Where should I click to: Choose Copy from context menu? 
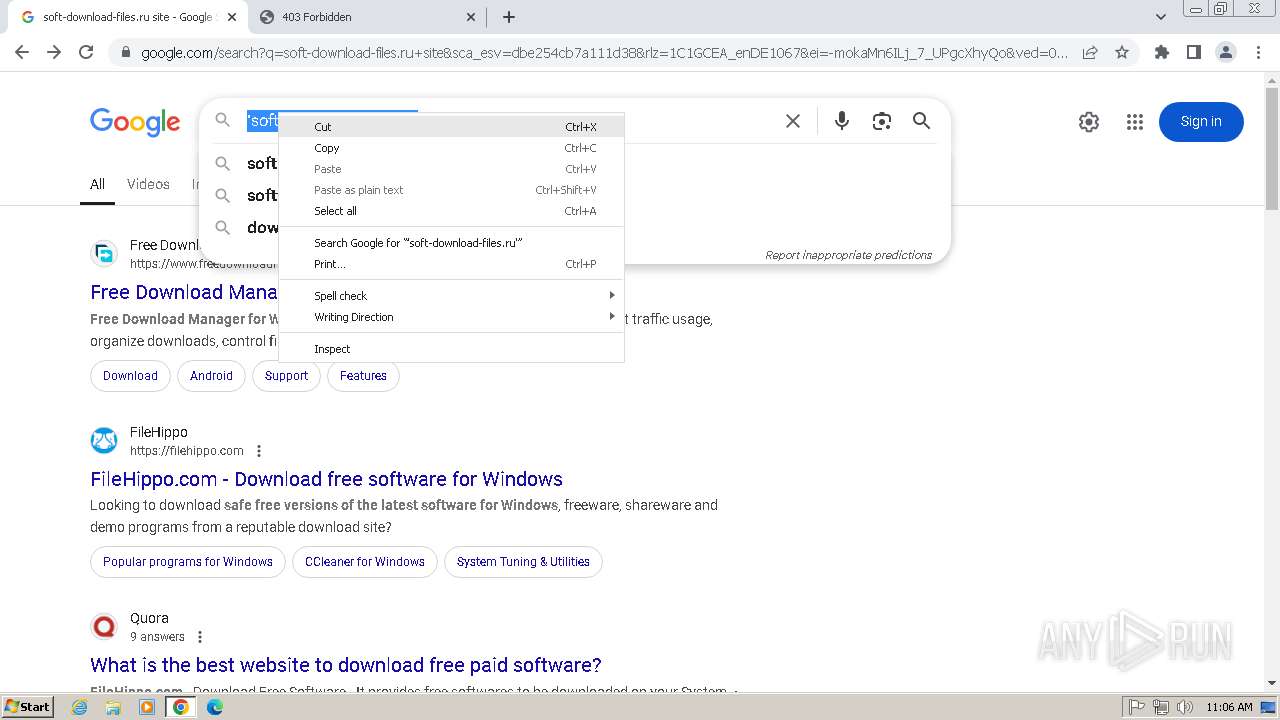pyautogui.click(x=451, y=148)
